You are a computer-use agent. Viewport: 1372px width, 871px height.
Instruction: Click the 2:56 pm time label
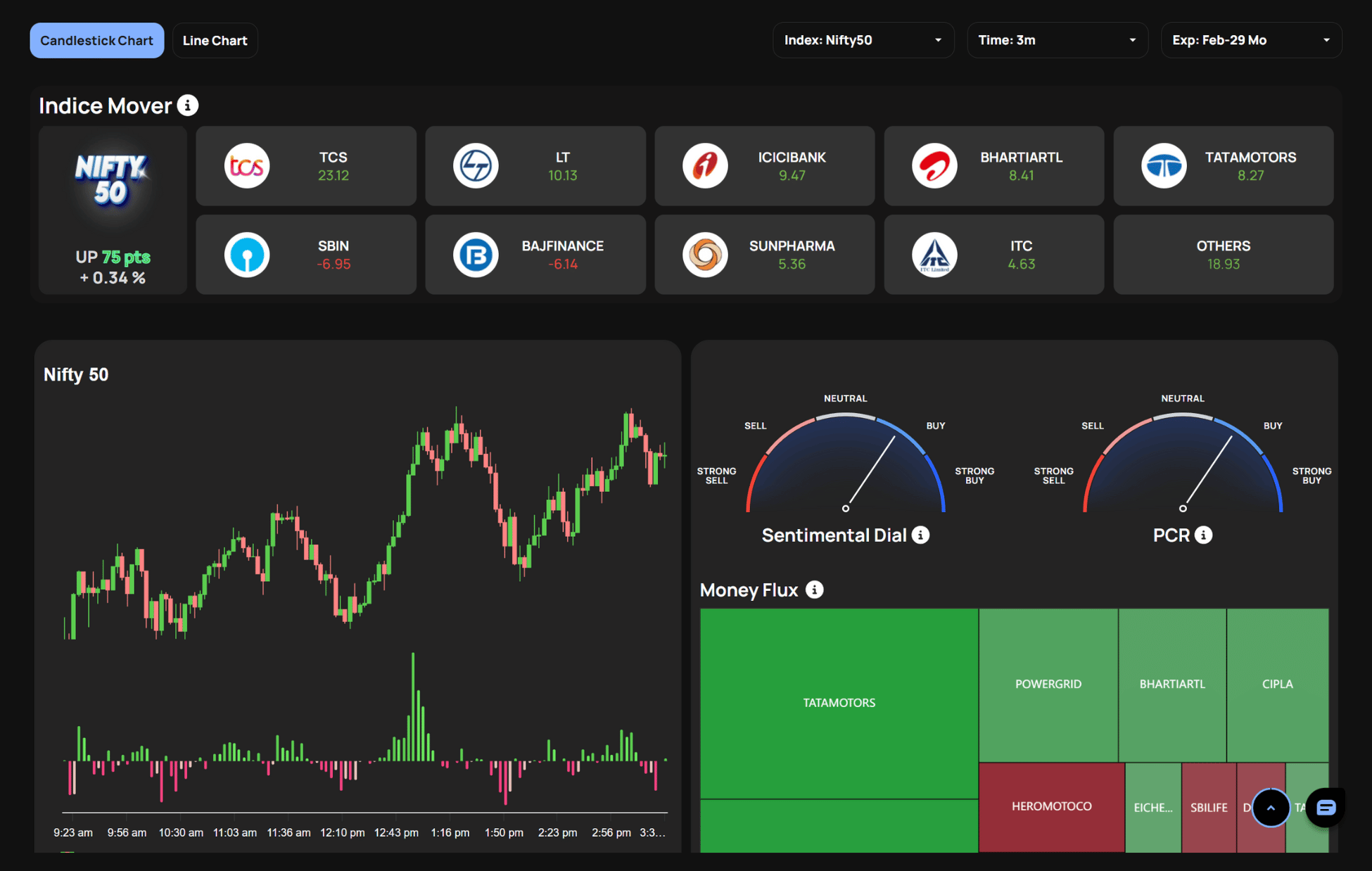pos(611,832)
